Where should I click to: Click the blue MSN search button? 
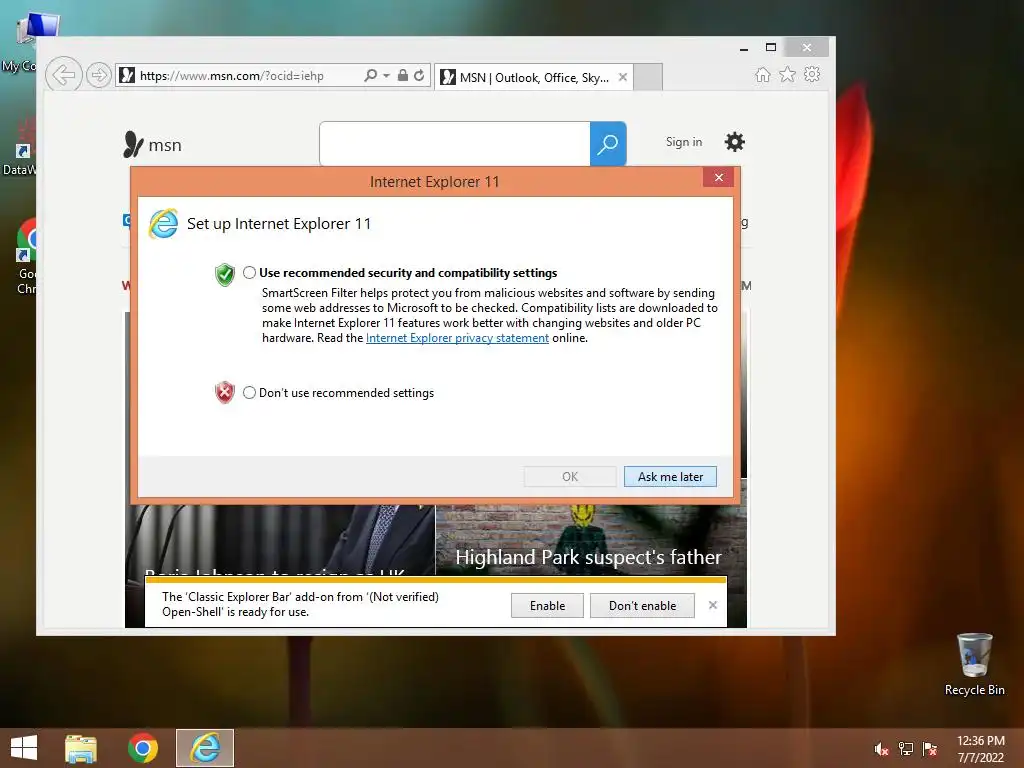click(x=608, y=144)
